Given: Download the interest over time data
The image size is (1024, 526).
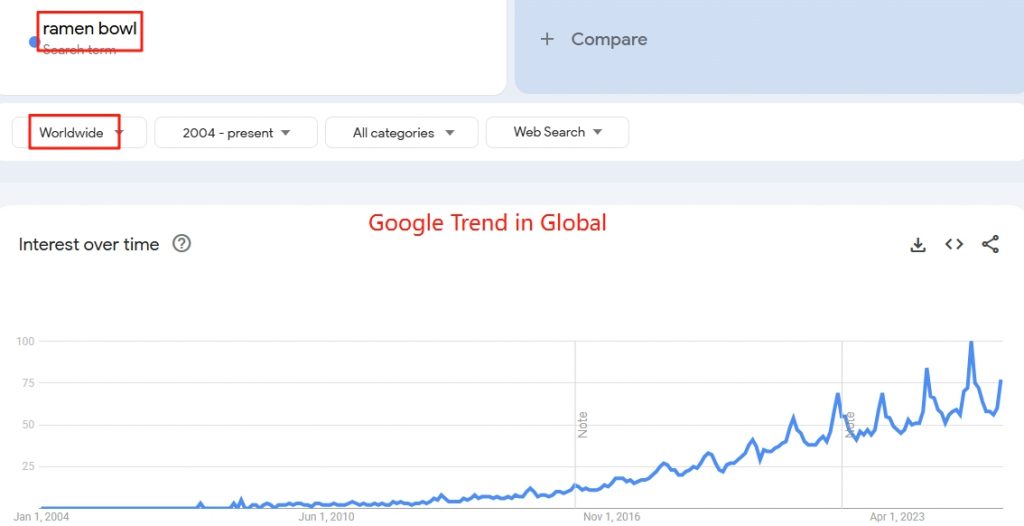Looking at the screenshot, I should coord(918,245).
